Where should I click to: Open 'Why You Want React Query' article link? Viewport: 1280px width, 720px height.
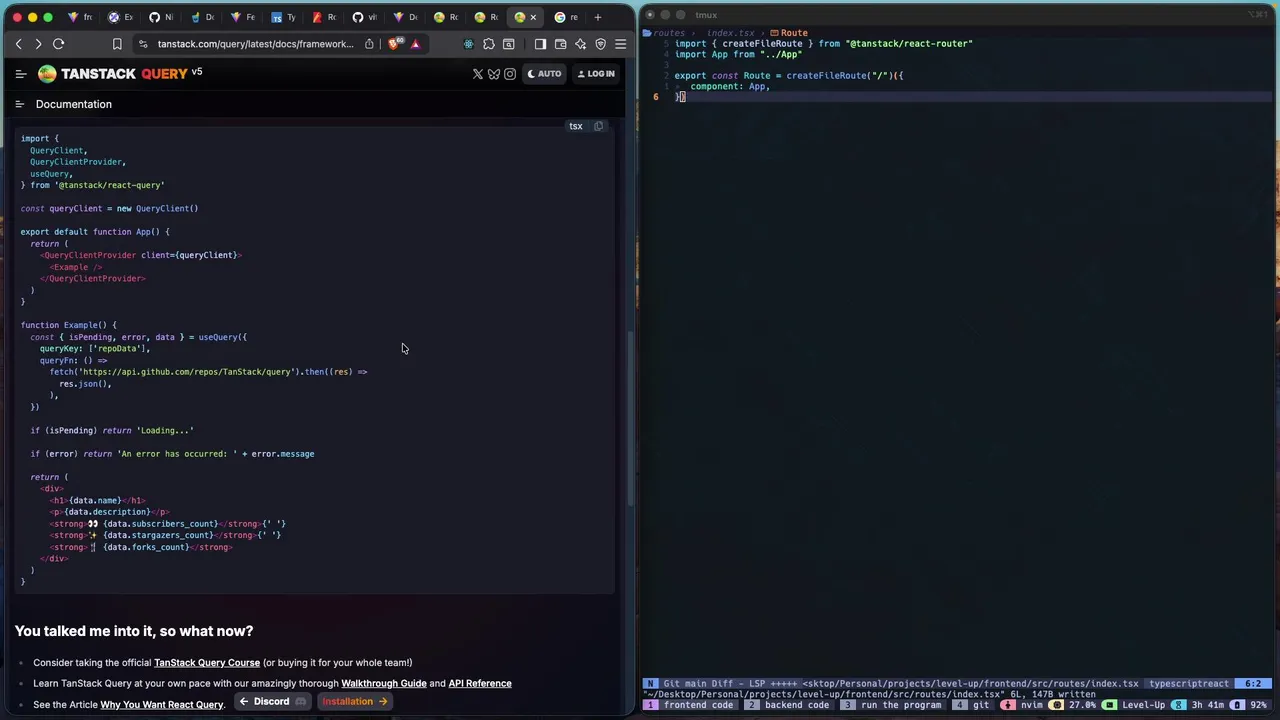pyautogui.click(x=162, y=704)
